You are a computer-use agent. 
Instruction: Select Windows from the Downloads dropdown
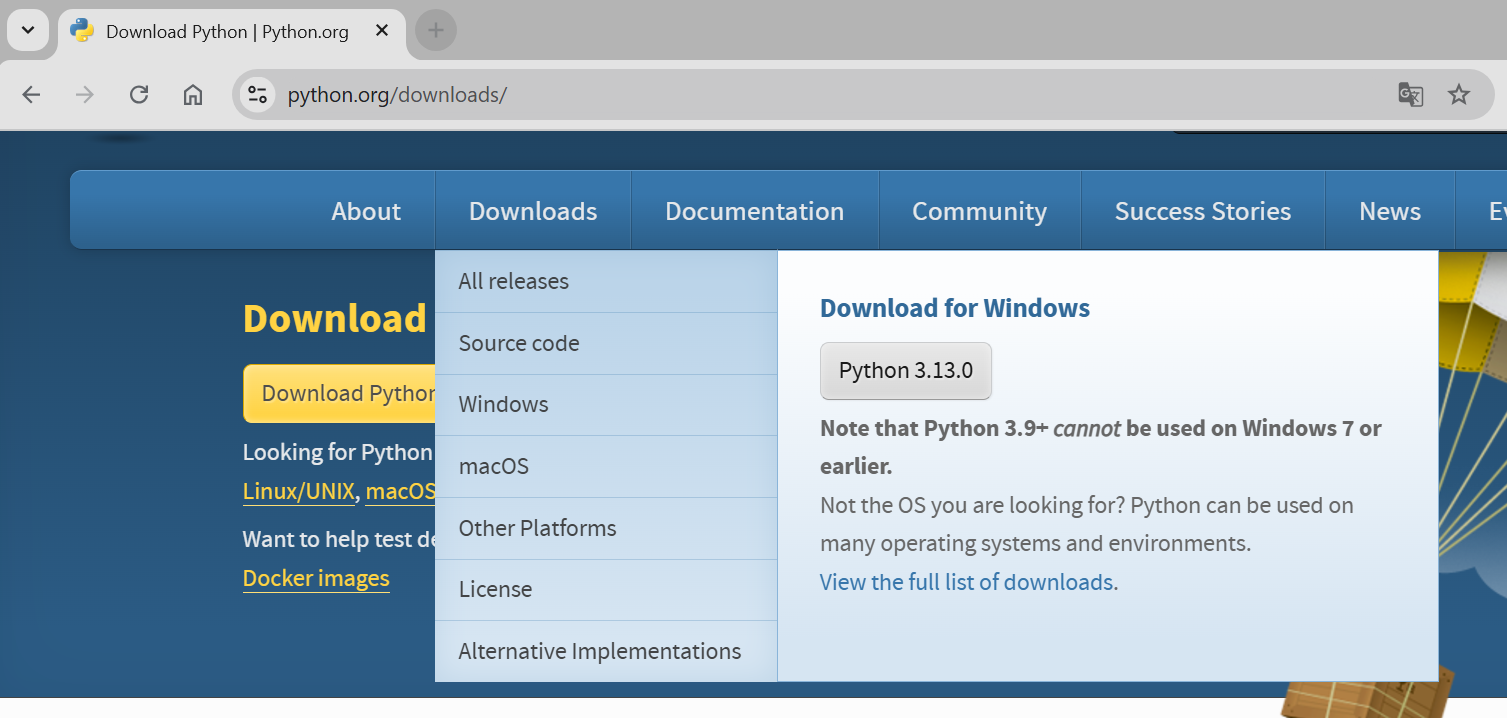click(x=503, y=404)
